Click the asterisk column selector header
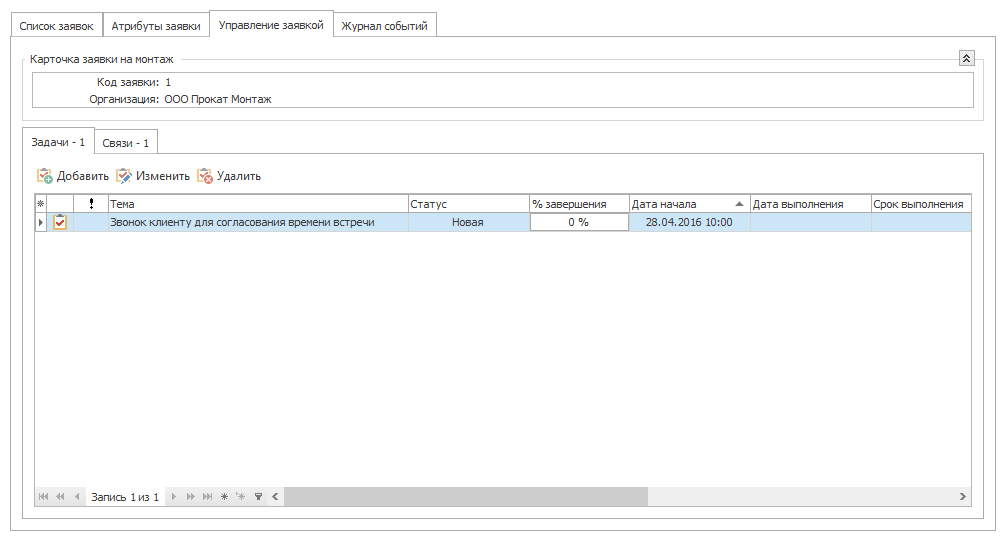 40,203
